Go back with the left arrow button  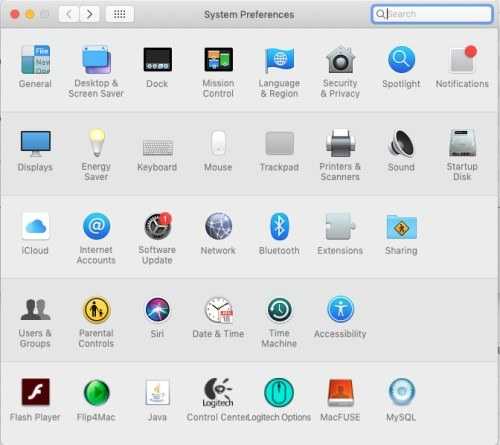[x=69, y=14]
